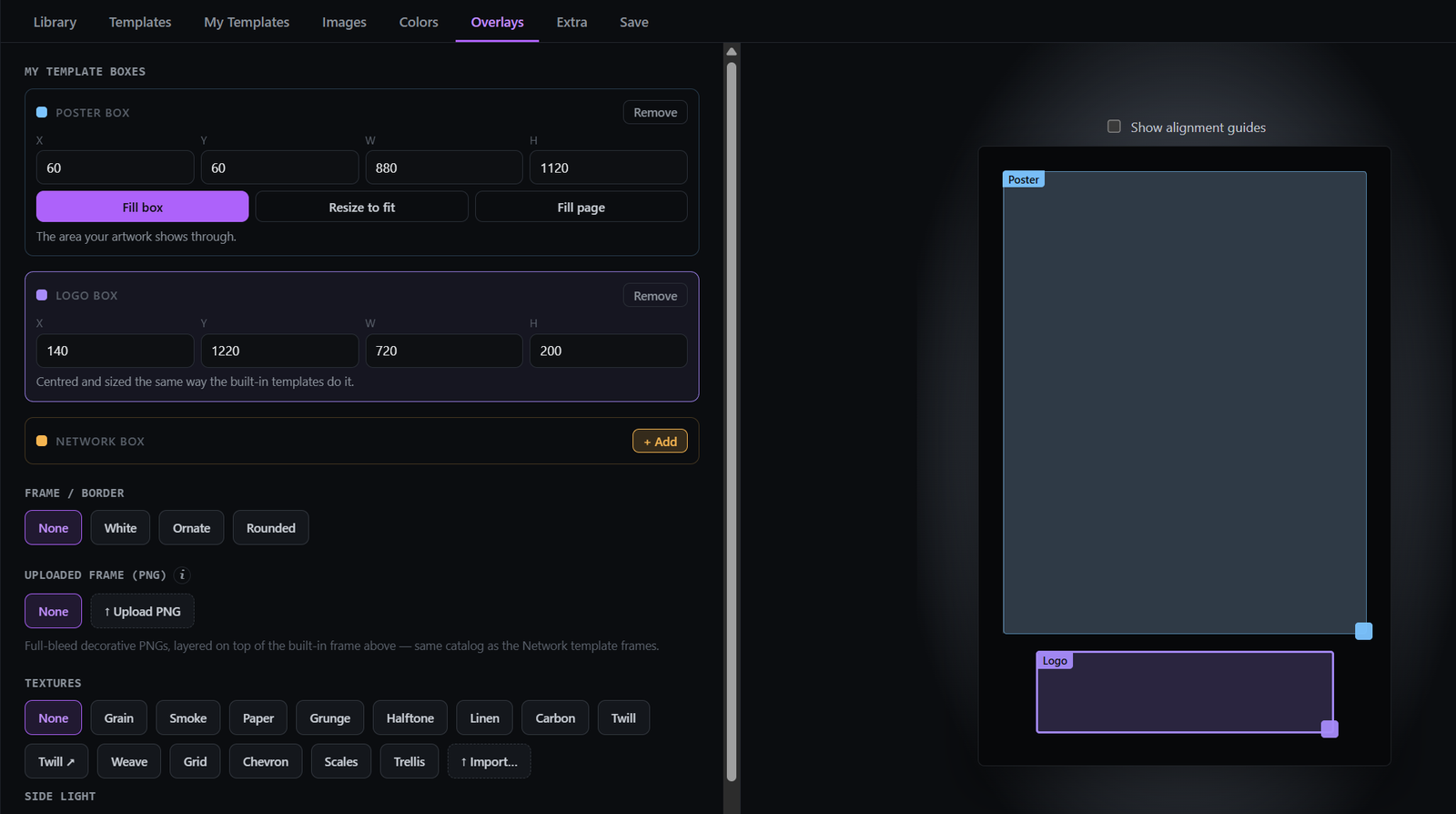Choose the White frame border
The height and width of the screenshot is (814, 1456).
point(120,528)
